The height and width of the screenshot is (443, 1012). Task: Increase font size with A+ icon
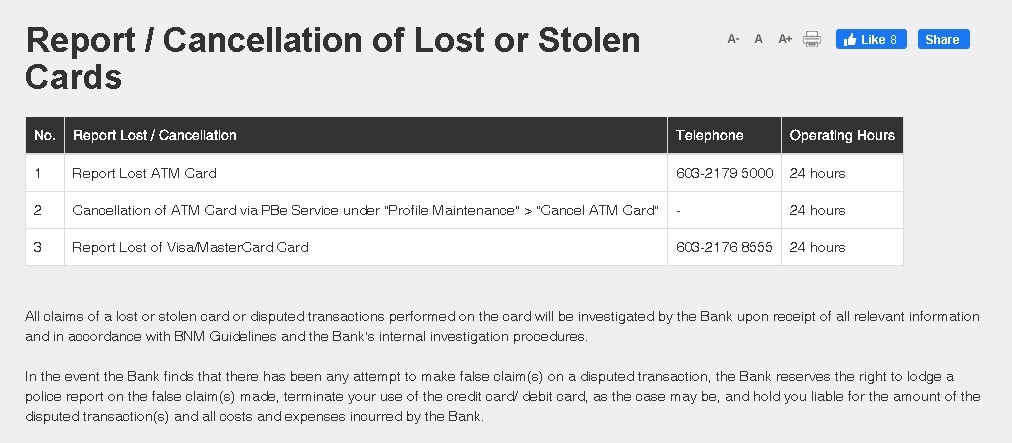785,39
